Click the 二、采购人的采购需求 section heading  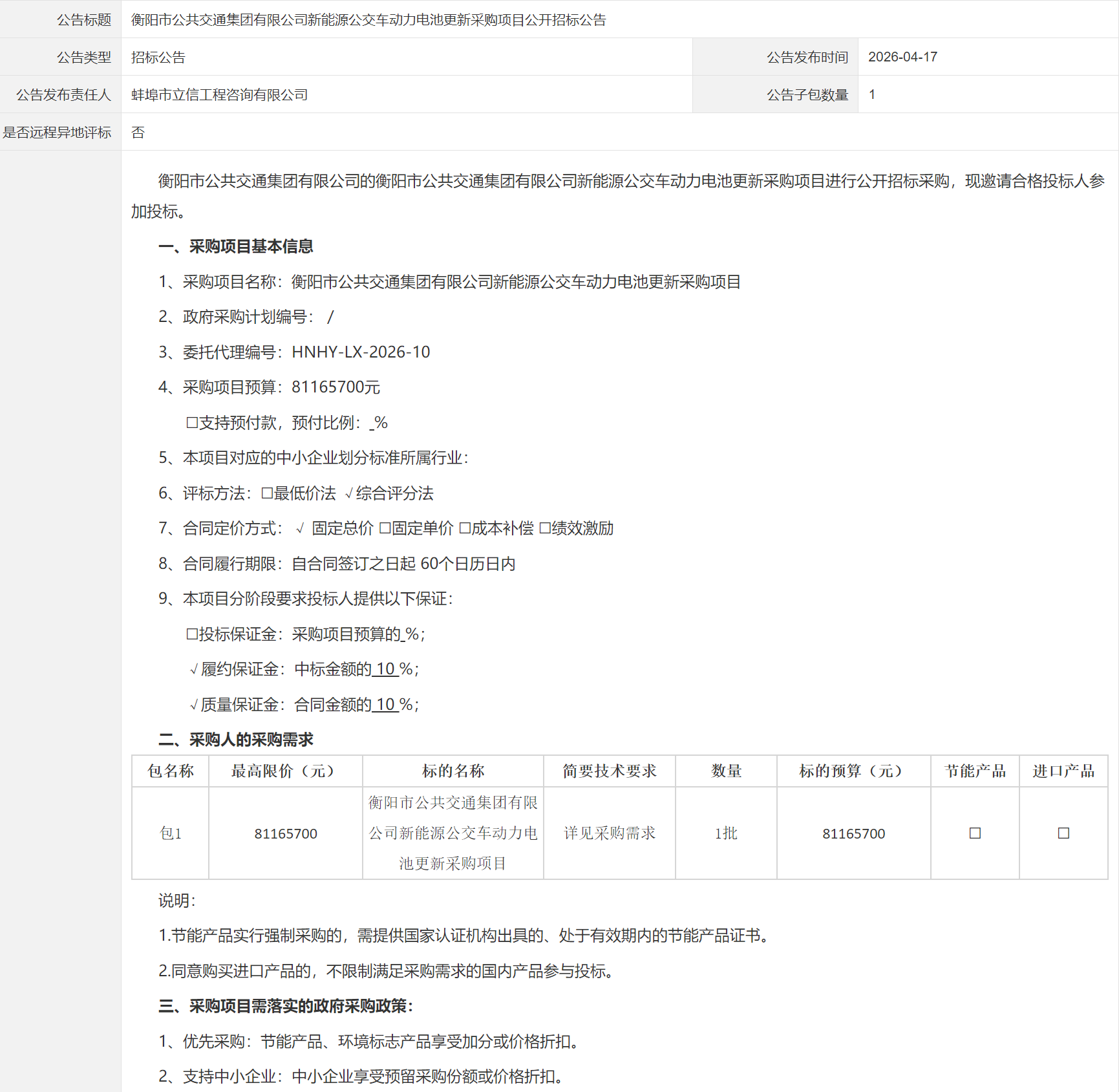pos(236,740)
